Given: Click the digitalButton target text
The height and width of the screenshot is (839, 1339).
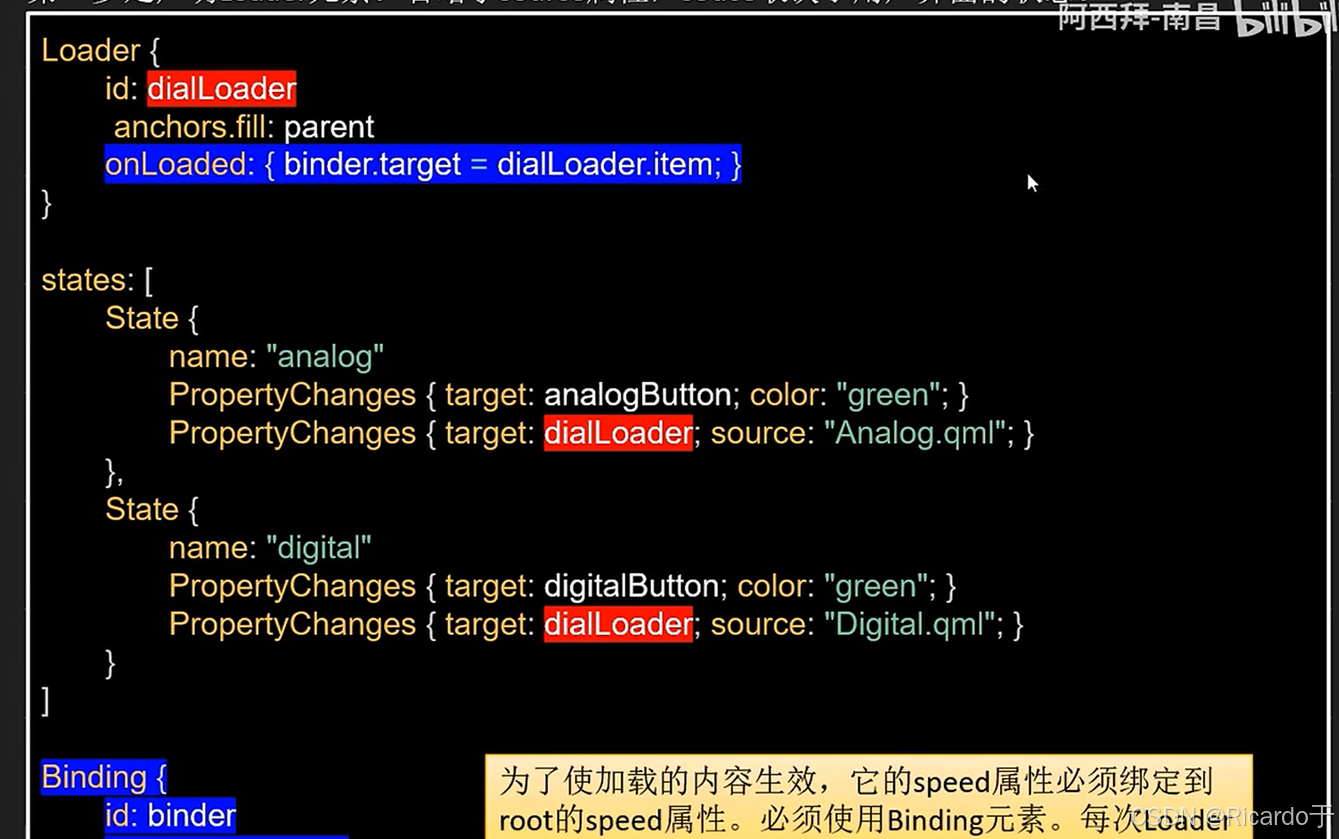Looking at the screenshot, I should click(631, 586).
